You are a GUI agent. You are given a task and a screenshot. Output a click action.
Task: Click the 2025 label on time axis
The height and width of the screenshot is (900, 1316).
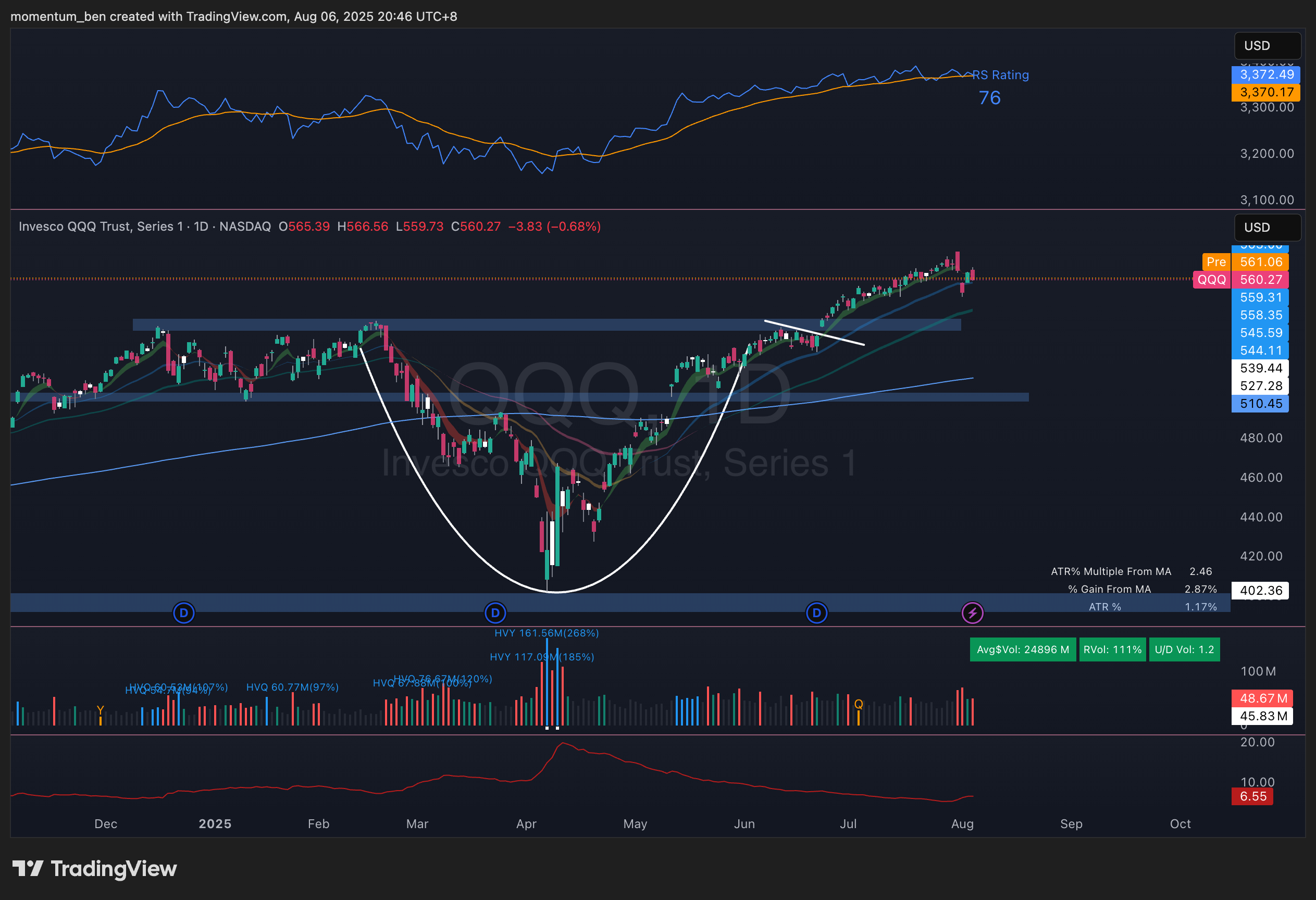(215, 823)
